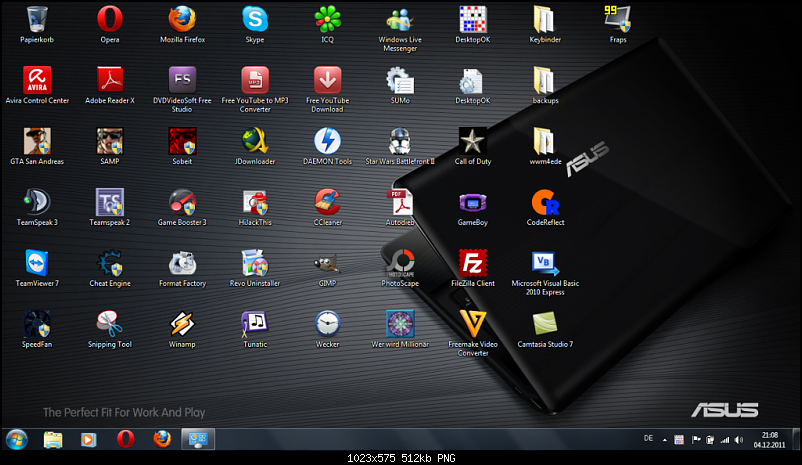Image resolution: width=802 pixels, height=465 pixels.
Task: Launch TeamSpeak 3
Action: pyautogui.click(x=37, y=202)
